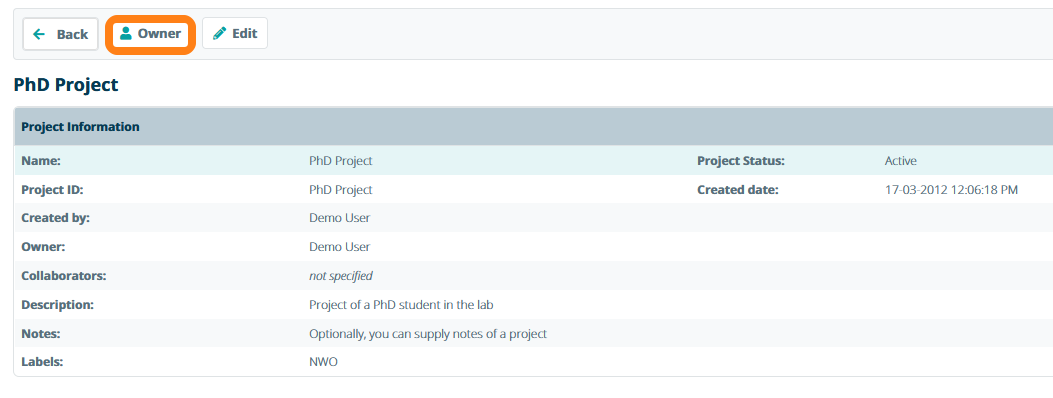The image size is (1053, 398).
Task: Select the PhD Project page heading
Action: 66,85
